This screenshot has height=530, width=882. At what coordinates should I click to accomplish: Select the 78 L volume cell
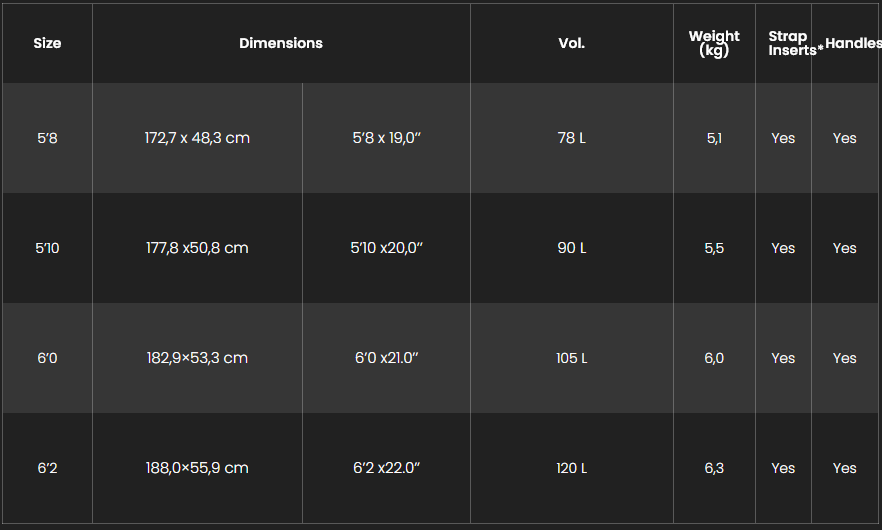coord(572,138)
